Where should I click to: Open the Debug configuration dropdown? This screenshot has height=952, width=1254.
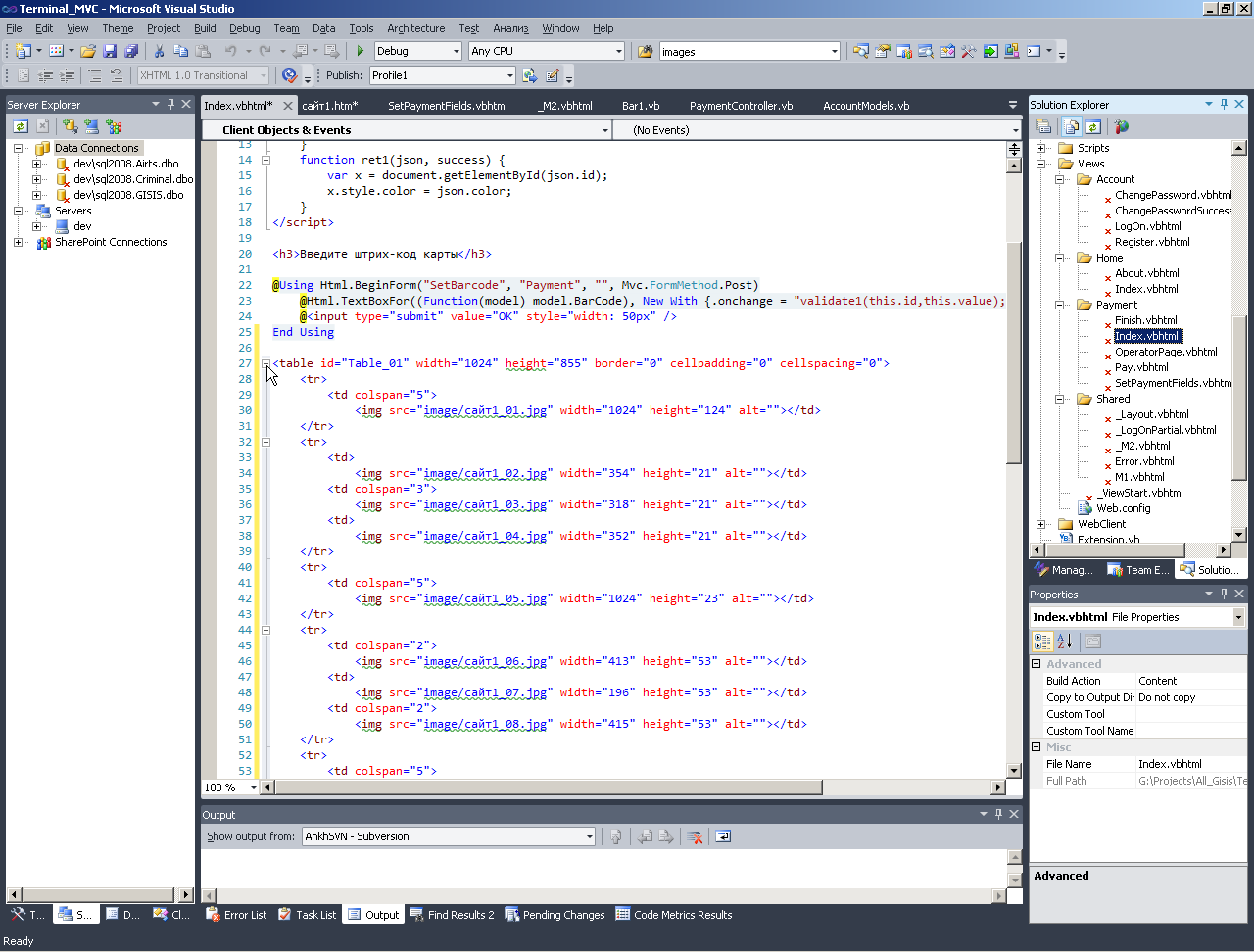click(456, 51)
